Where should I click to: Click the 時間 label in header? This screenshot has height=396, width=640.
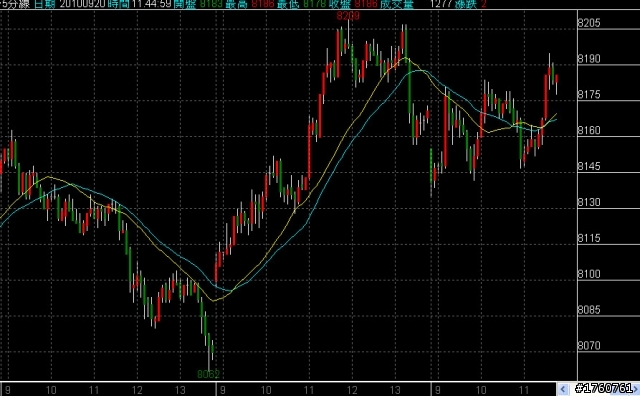[119, 4]
